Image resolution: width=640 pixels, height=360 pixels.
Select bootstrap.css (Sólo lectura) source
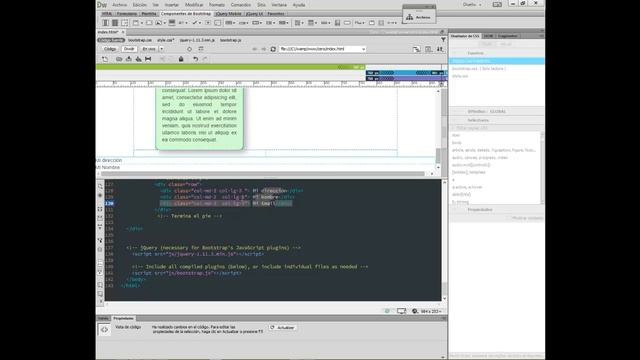click(479, 69)
